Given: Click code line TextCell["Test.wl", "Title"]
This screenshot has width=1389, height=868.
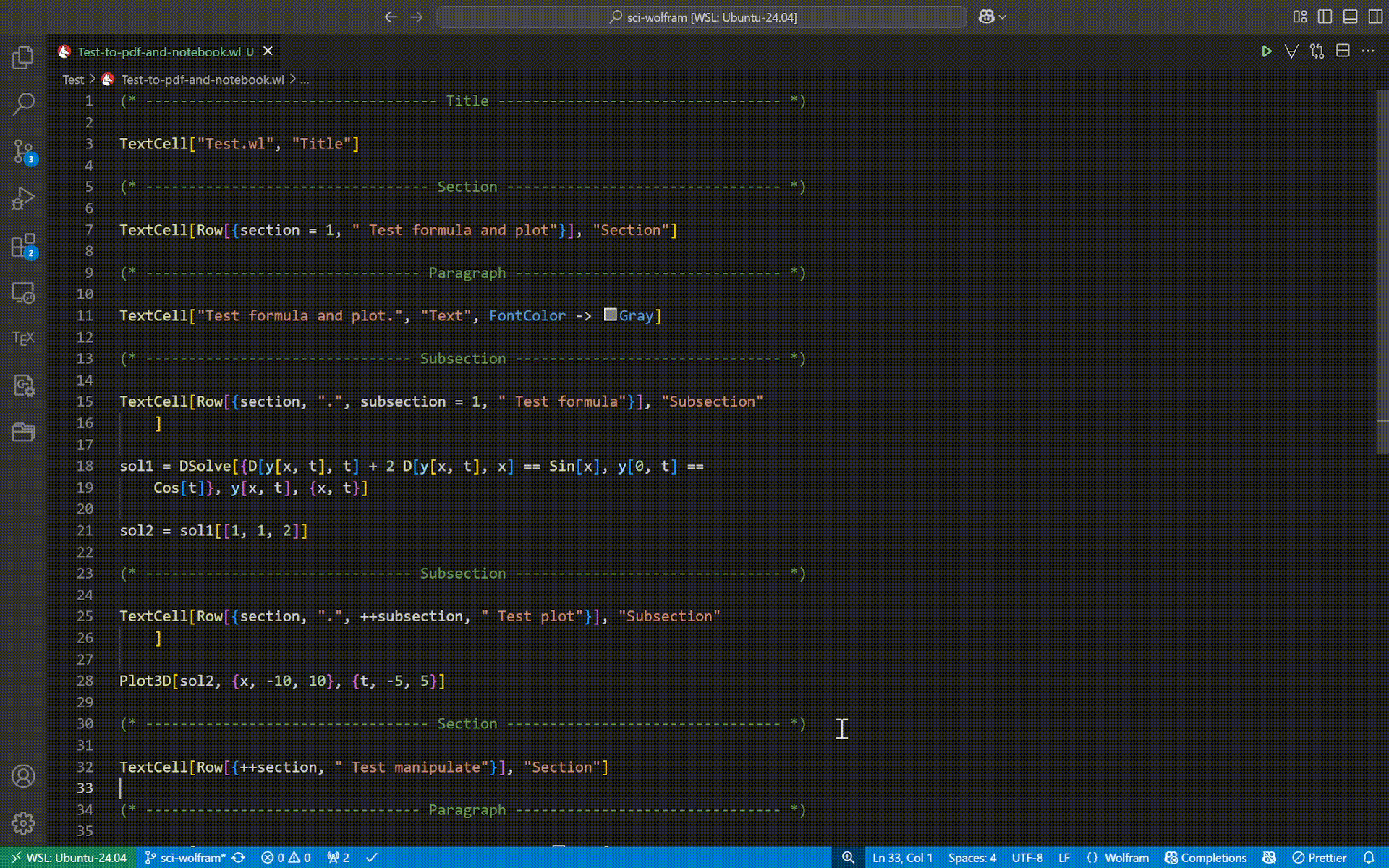Looking at the screenshot, I should coord(239,143).
